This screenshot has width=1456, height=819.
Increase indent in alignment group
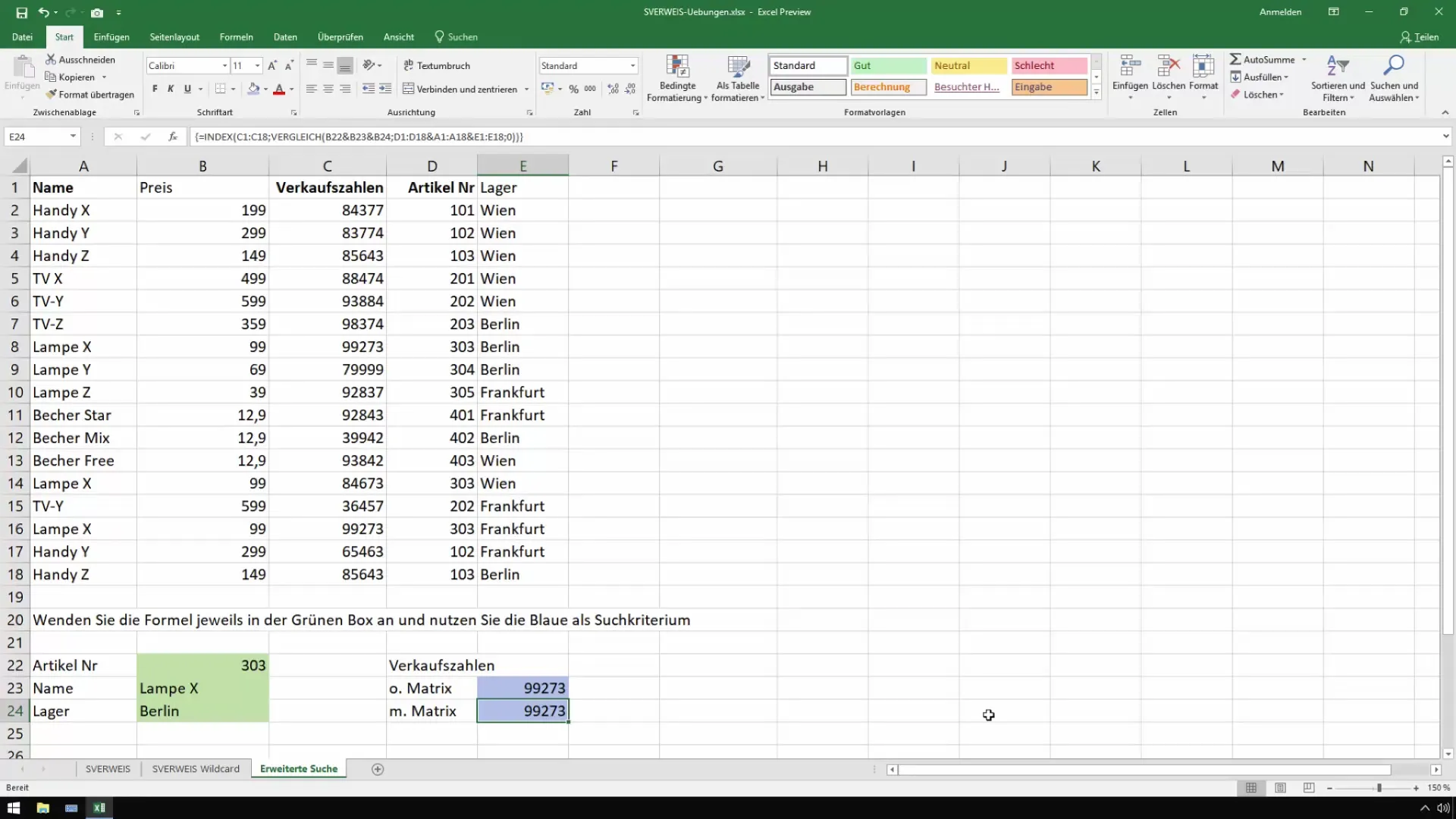click(385, 89)
